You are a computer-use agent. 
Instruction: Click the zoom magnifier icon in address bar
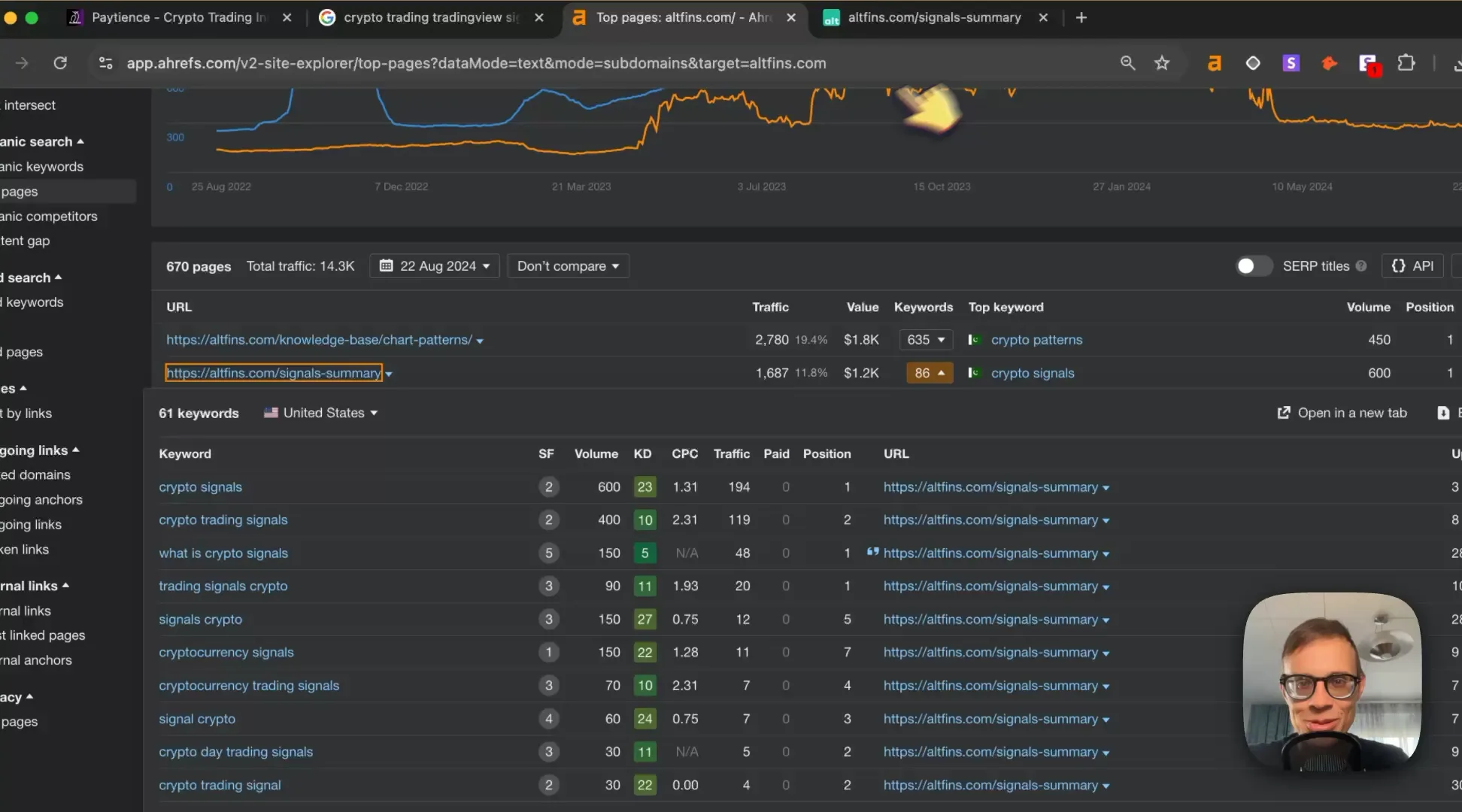(x=1127, y=63)
